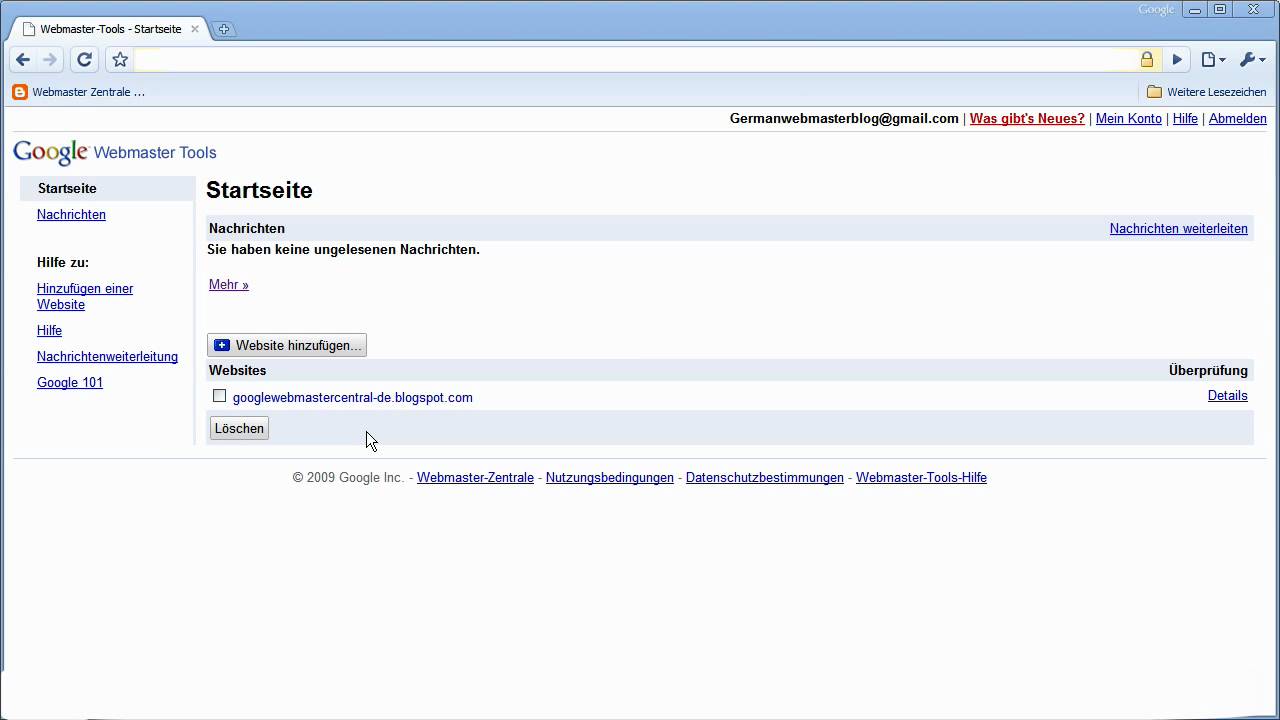Open Webmaster-Zentrale footer link
Screen dimensions: 1280x720
(x=475, y=477)
